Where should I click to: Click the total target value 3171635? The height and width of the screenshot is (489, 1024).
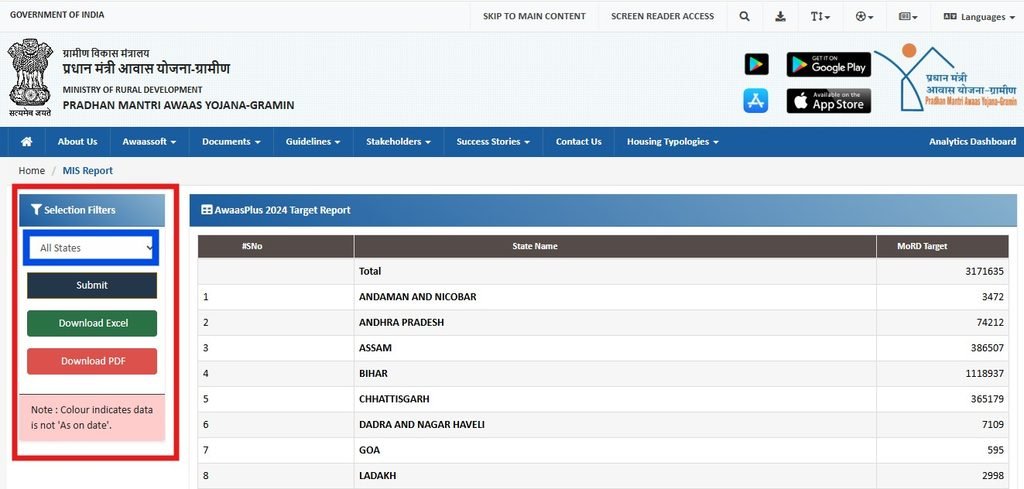984,271
